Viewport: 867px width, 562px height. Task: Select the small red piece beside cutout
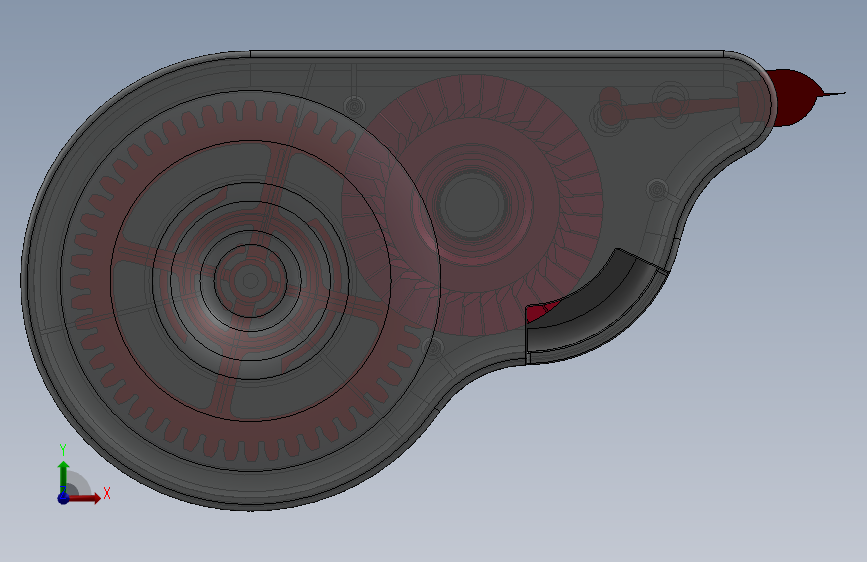[x=539, y=312]
